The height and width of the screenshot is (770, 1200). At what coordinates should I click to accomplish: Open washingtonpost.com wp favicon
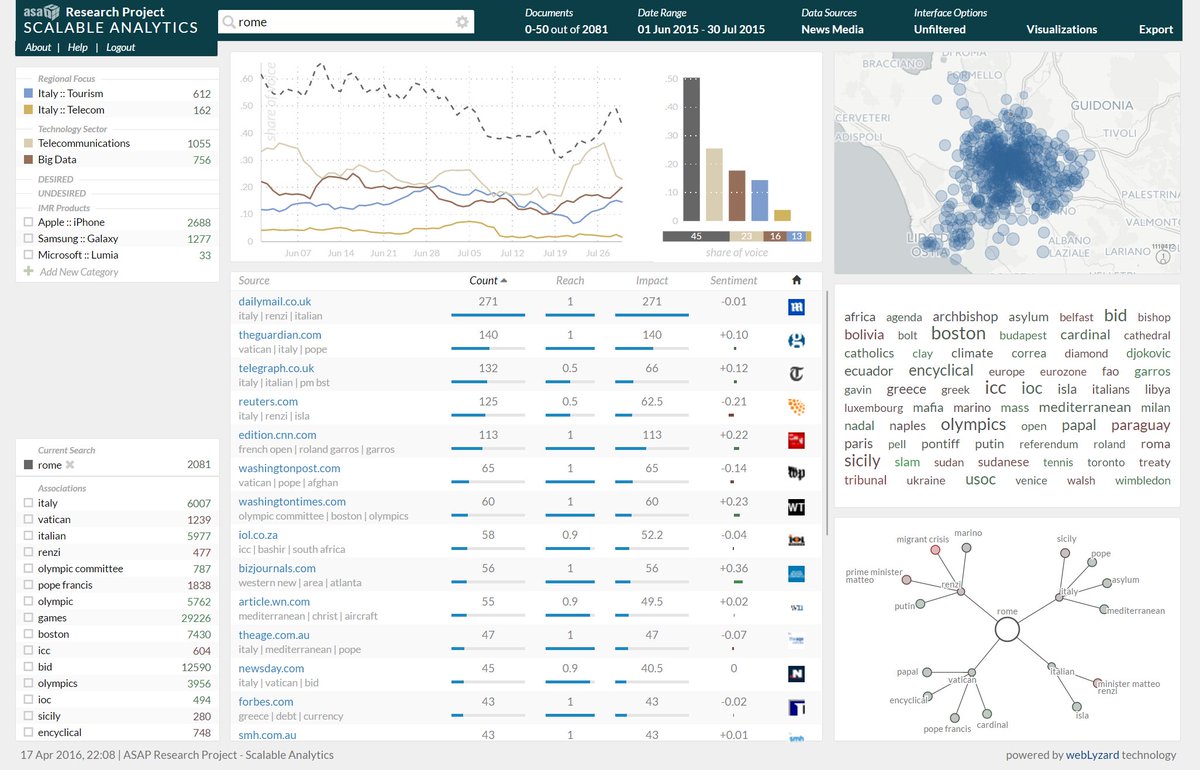[796, 474]
